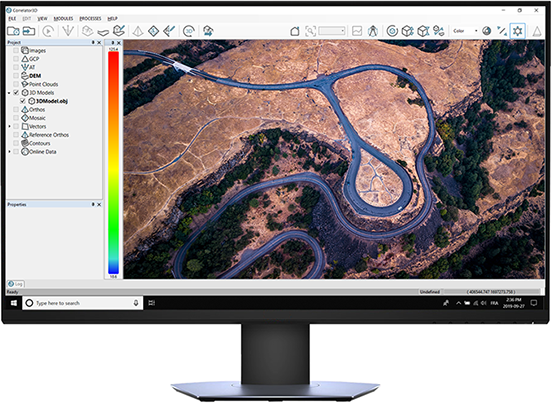Image resolution: width=551 pixels, height=403 pixels.
Task: Toggle the 3DModel.obj checkbox
Action: tap(22, 101)
